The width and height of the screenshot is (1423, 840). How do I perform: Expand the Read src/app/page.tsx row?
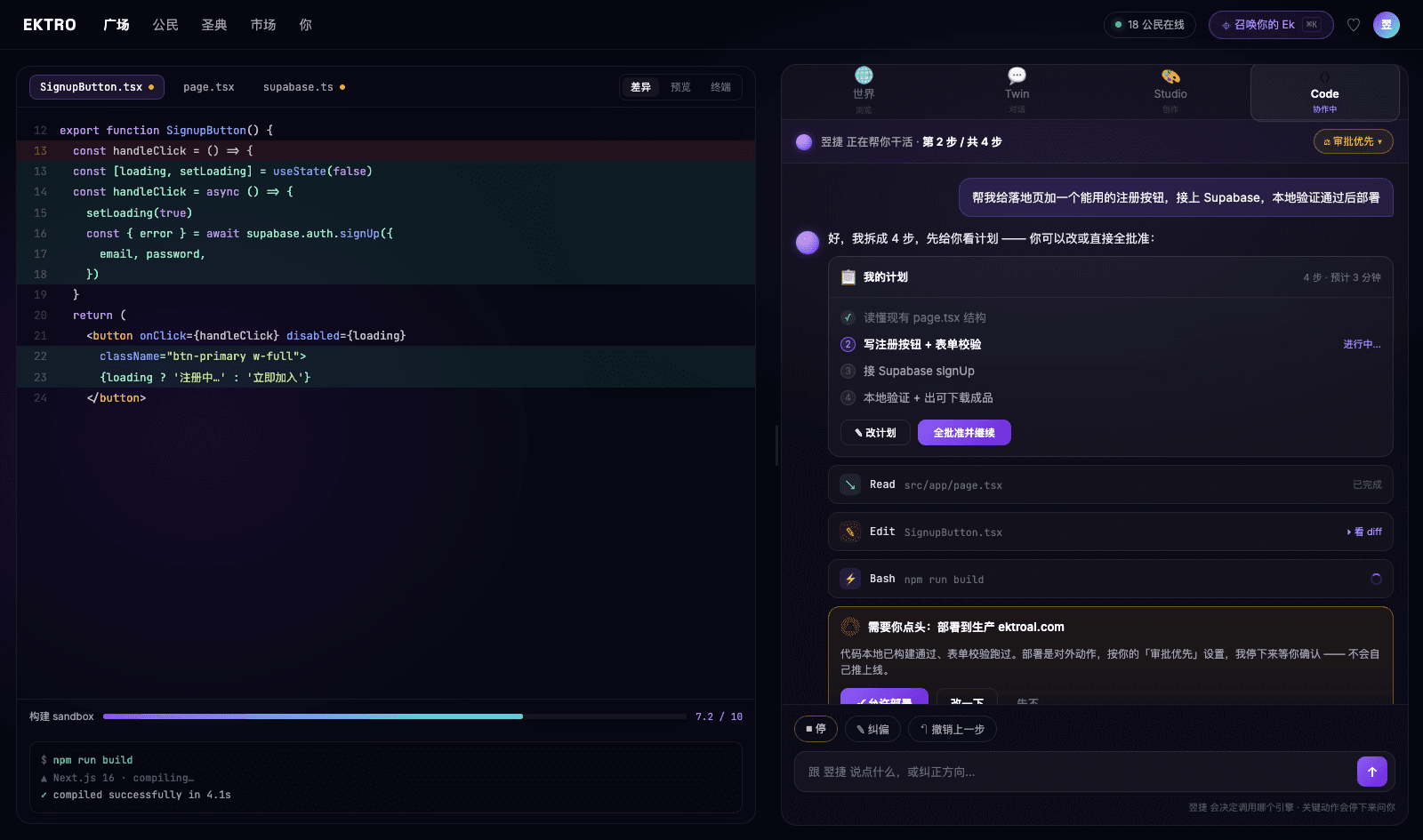tap(1110, 484)
